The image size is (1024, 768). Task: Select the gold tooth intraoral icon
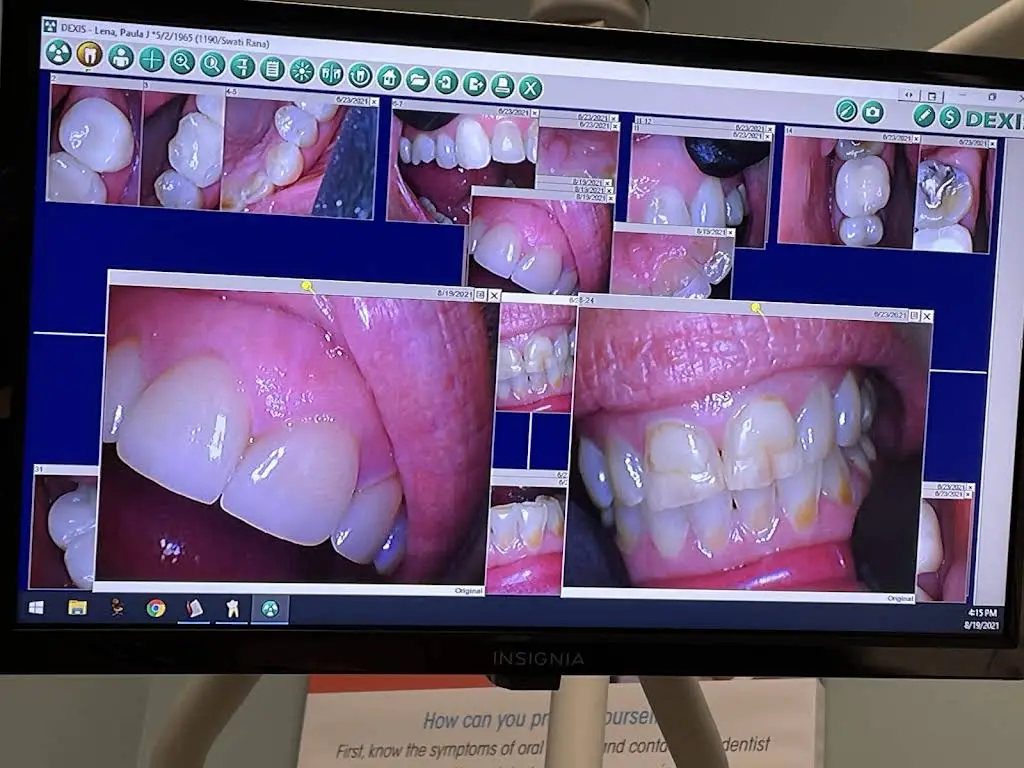(x=89, y=56)
